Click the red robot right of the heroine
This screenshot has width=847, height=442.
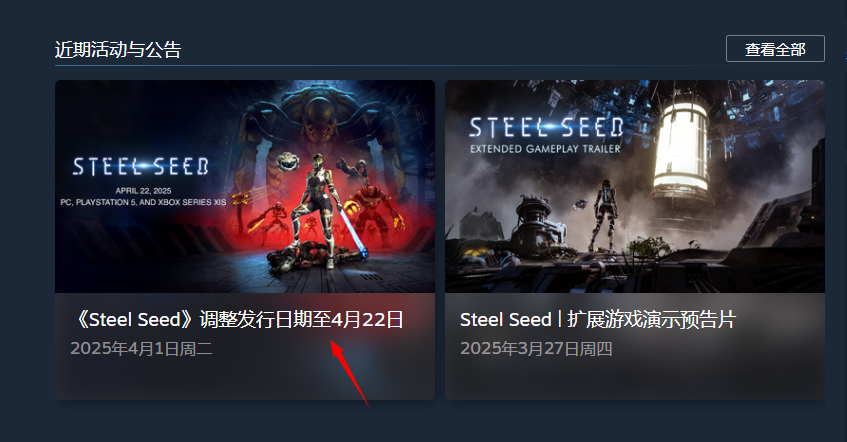click(x=375, y=211)
